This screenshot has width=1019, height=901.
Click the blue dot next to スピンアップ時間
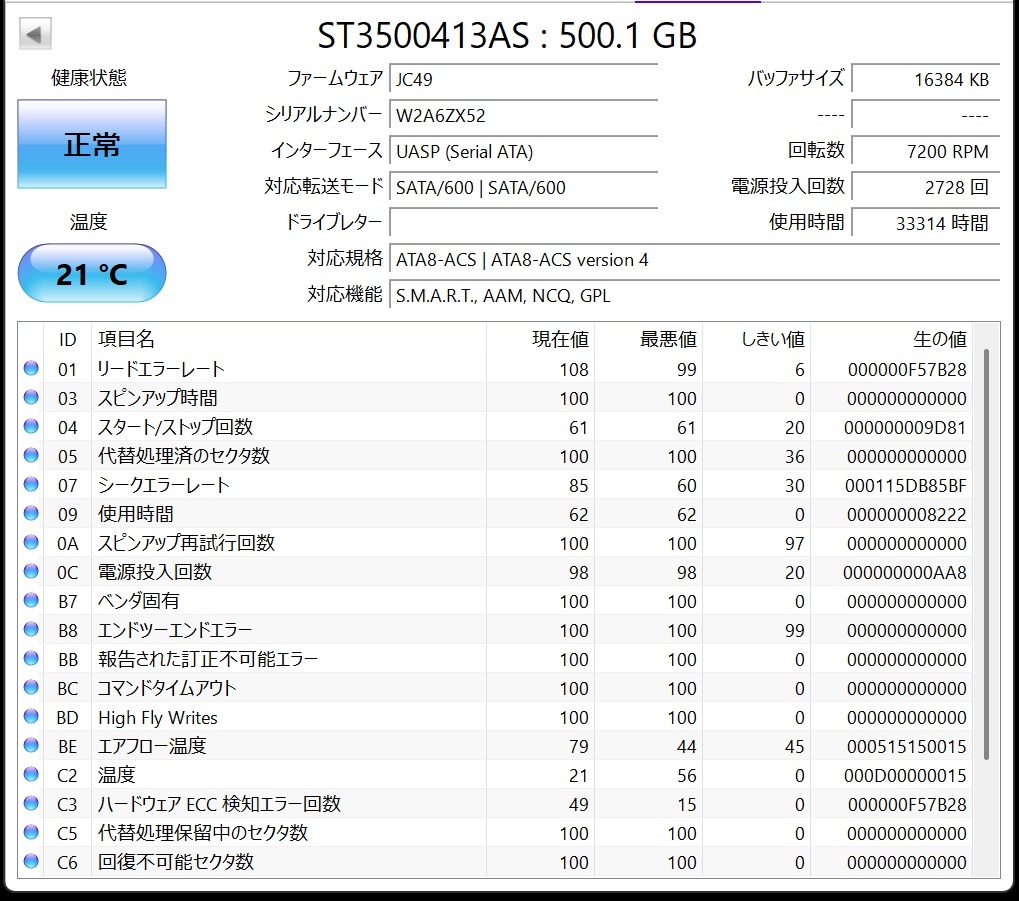click(30, 398)
